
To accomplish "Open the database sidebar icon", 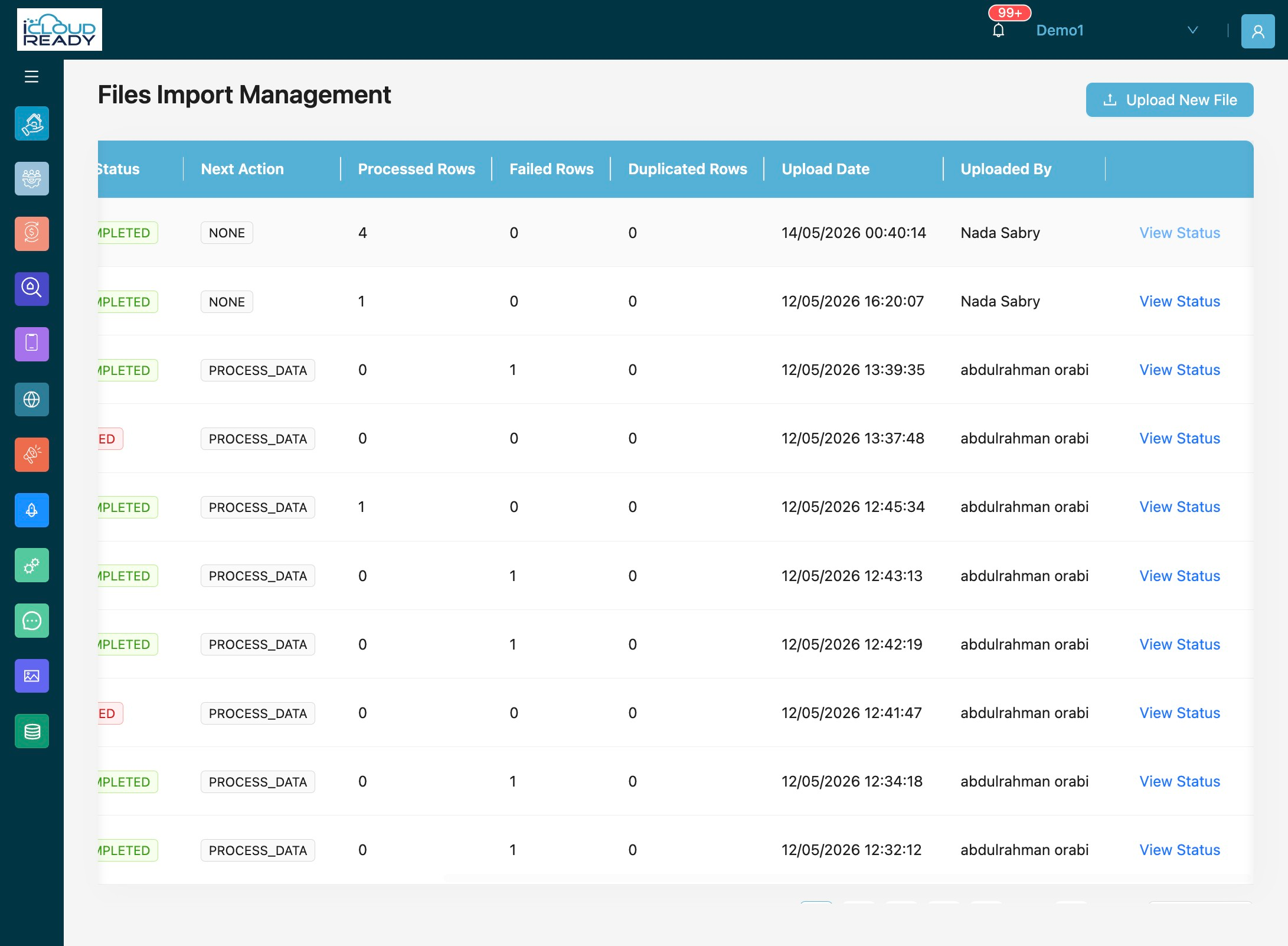I will 32,731.
